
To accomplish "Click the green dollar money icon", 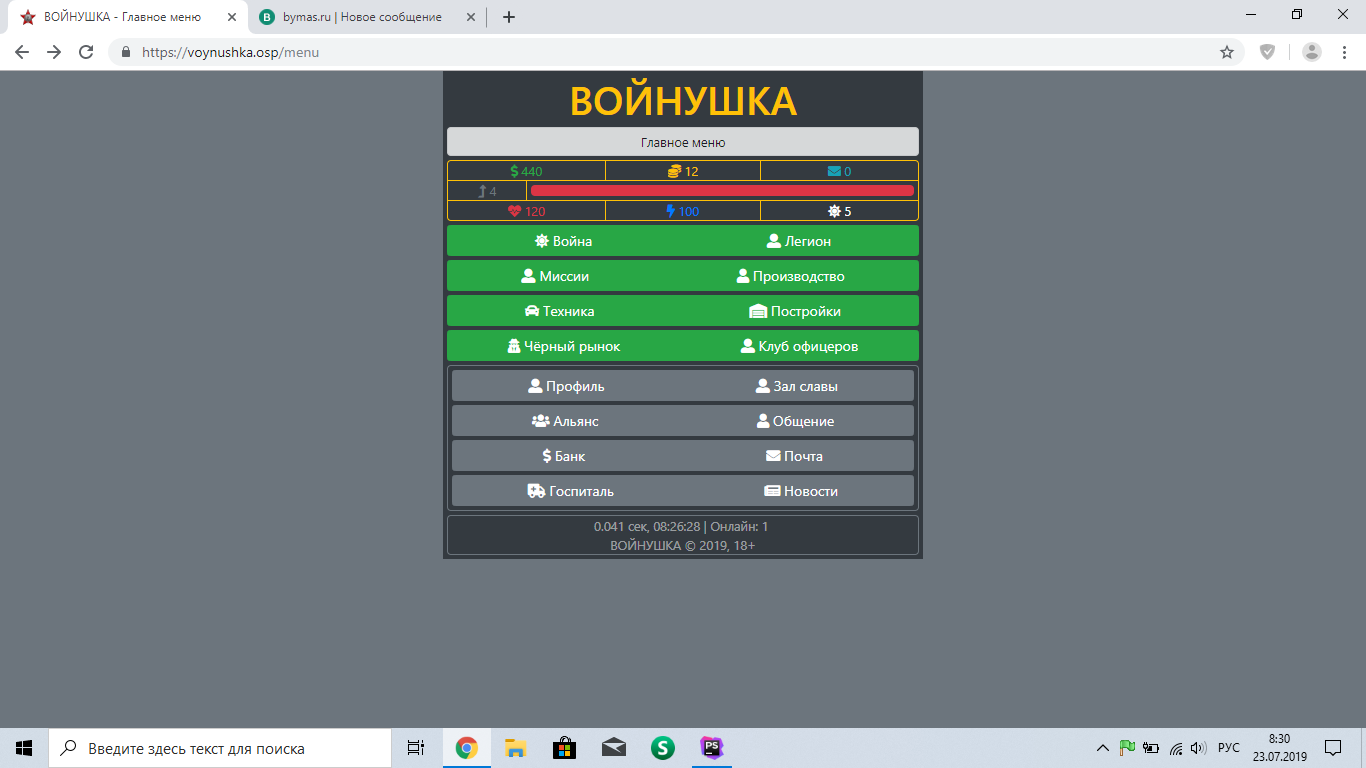I will [x=514, y=171].
